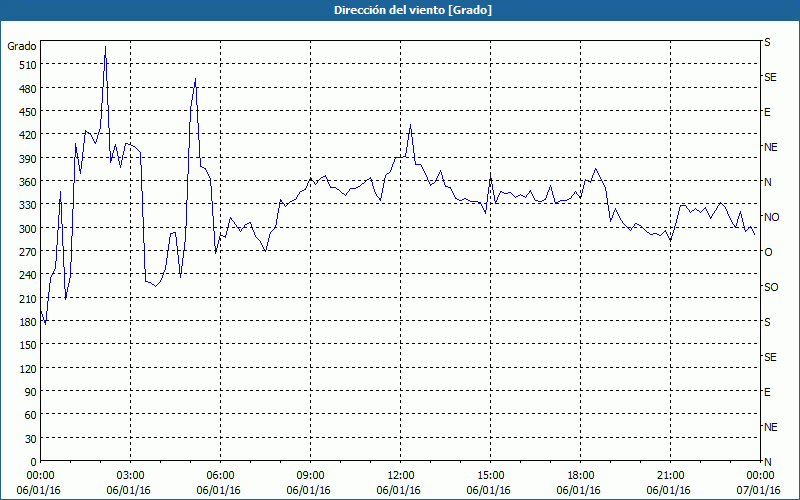Click the 'NE' compass label at 30
Viewport: 800px width, 500px height.
(771, 427)
